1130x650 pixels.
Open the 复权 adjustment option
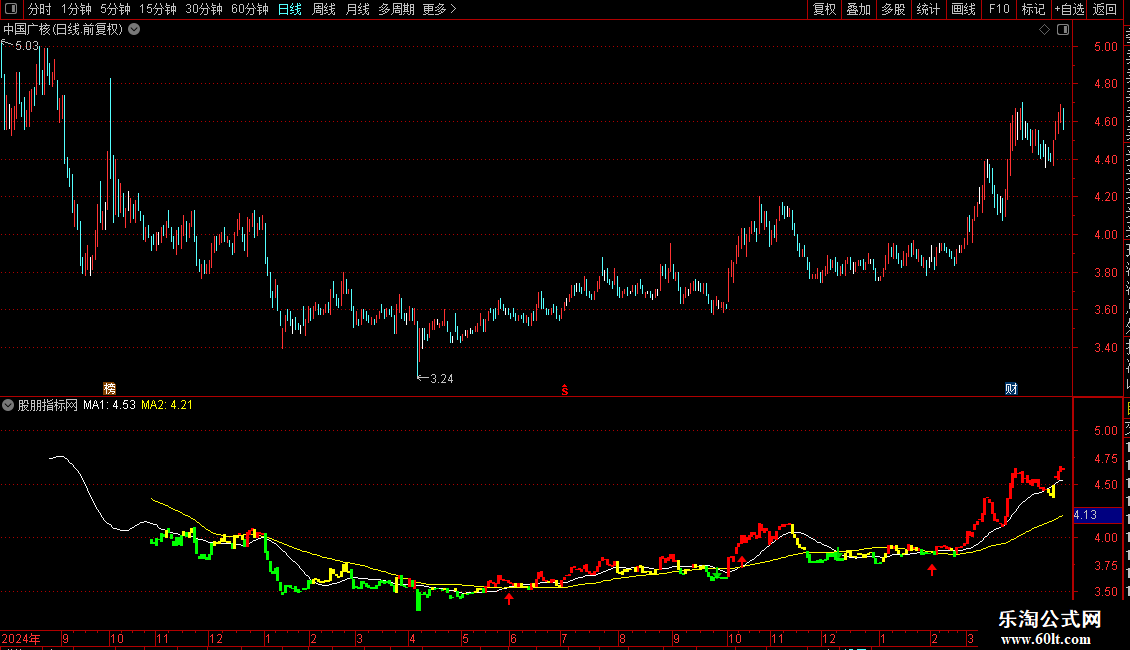pos(824,9)
